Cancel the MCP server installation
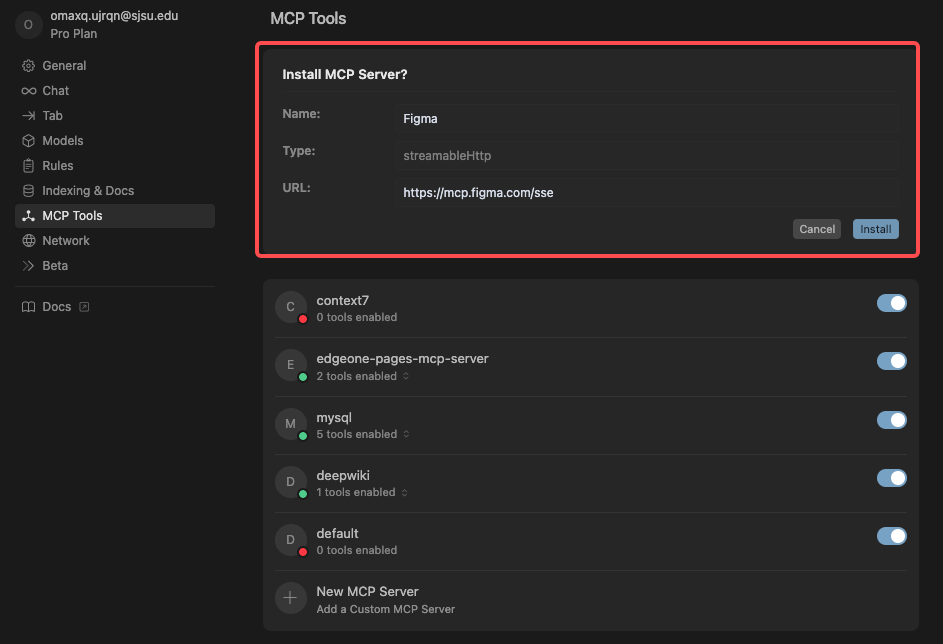 (816, 229)
